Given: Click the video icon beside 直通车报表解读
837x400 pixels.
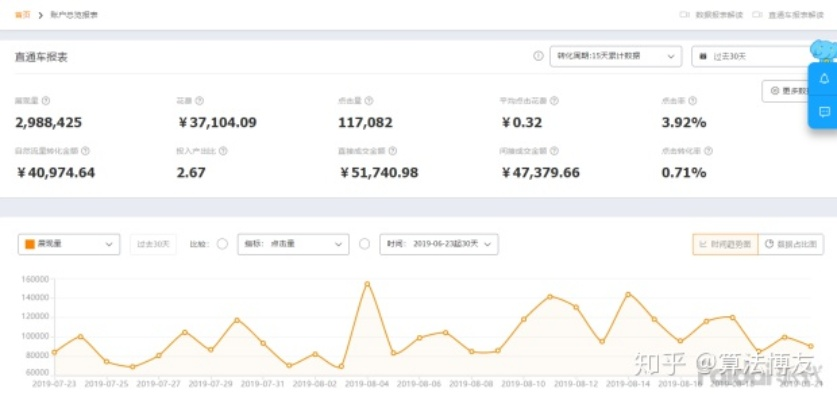Looking at the screenshot, I should (757, 14).
